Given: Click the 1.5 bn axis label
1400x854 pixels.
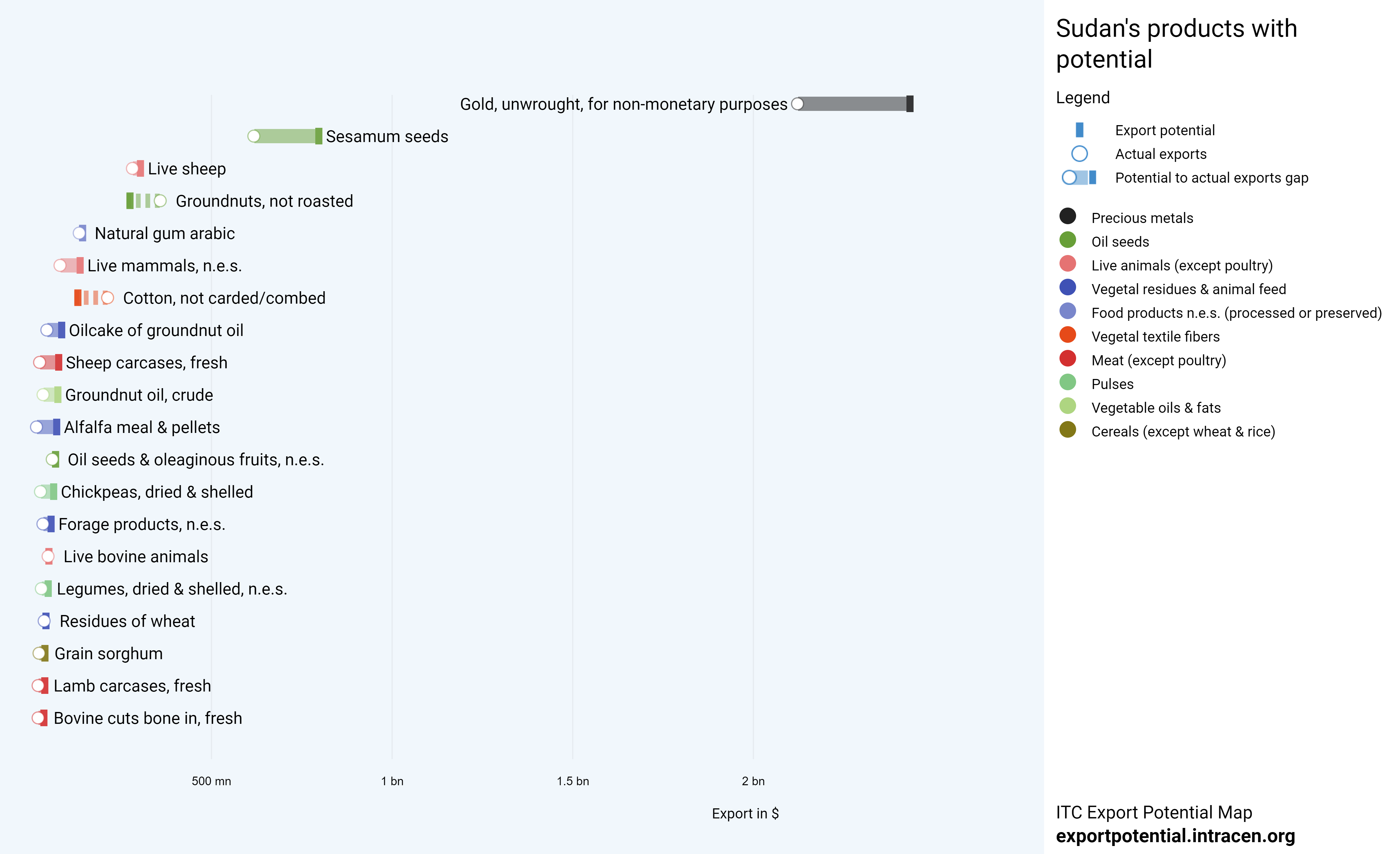Looking at the screenshot, I should (573, 781).
